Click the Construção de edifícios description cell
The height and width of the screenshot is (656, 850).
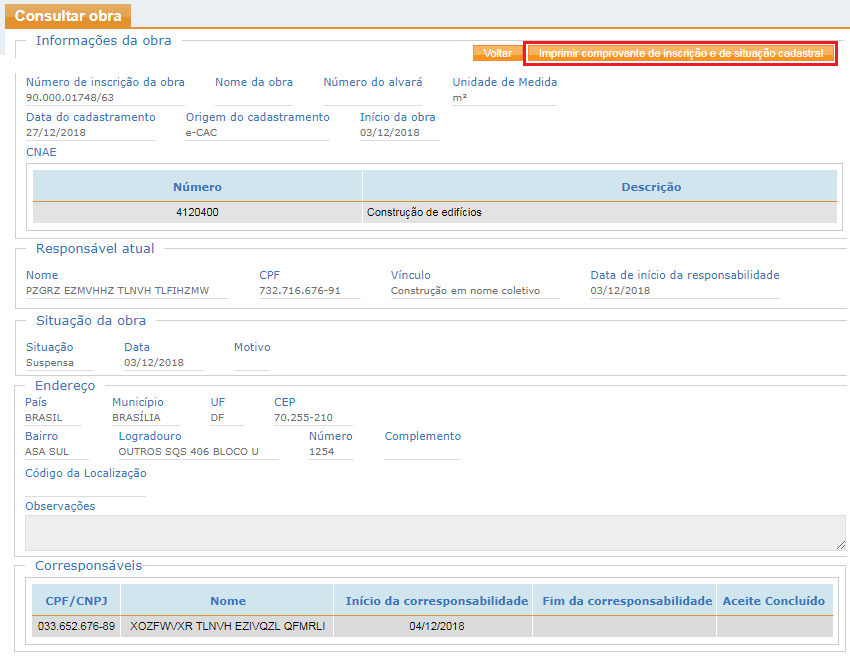tap(424, 212)
